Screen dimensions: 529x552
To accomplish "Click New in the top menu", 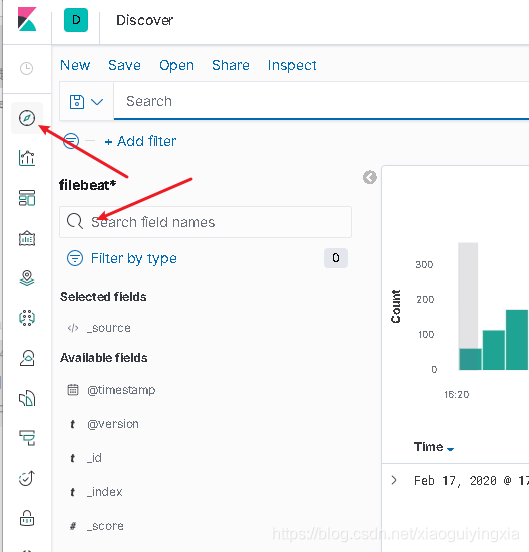I will coord(75,65).
